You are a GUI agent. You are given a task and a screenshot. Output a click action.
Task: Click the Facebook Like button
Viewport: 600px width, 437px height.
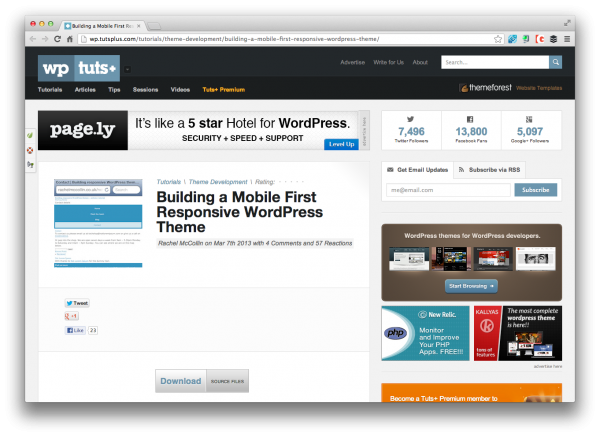click(x=75, y=330)
